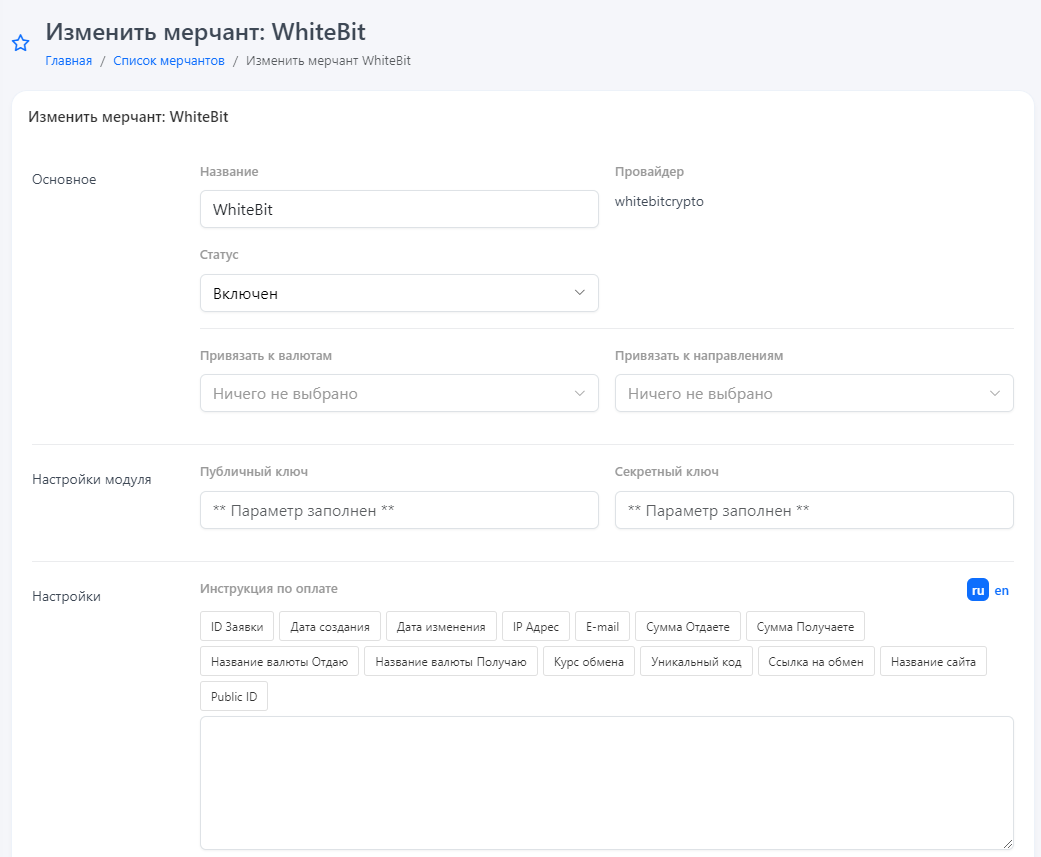
Task: Focus the Публичный ключ field
Action: click(399, 510)
